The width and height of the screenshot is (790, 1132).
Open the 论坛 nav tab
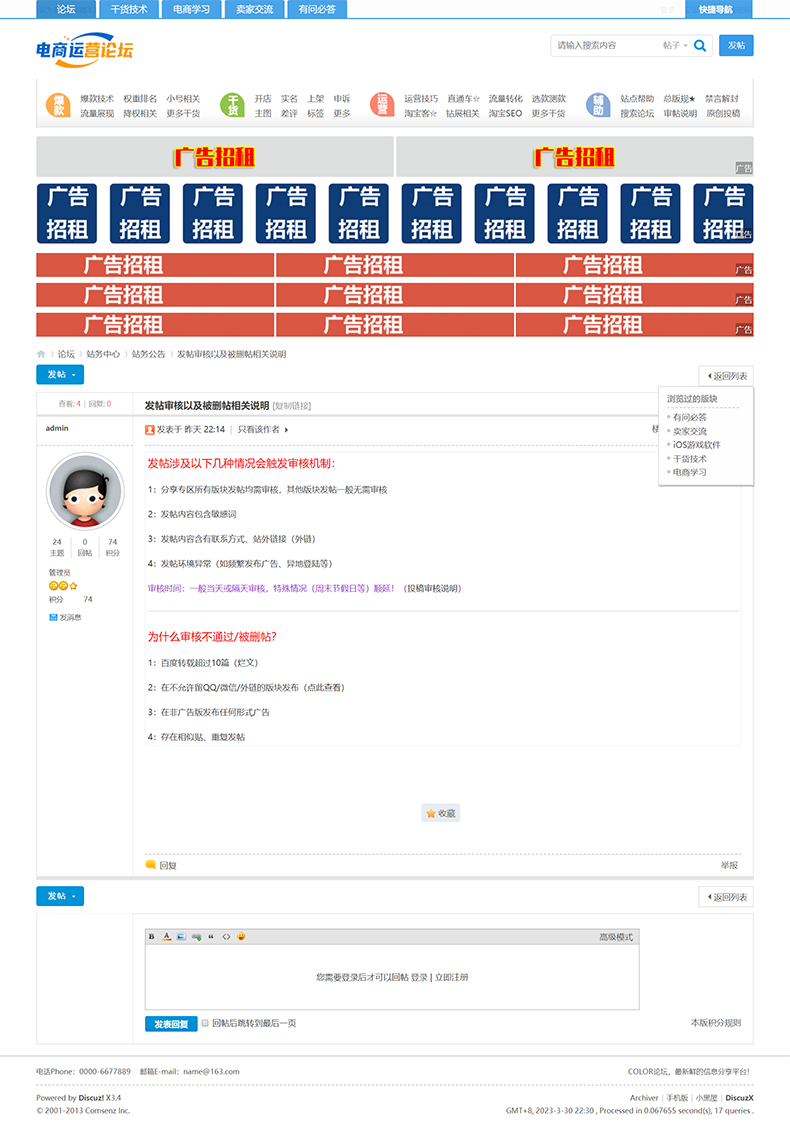(x=66, y=9)
